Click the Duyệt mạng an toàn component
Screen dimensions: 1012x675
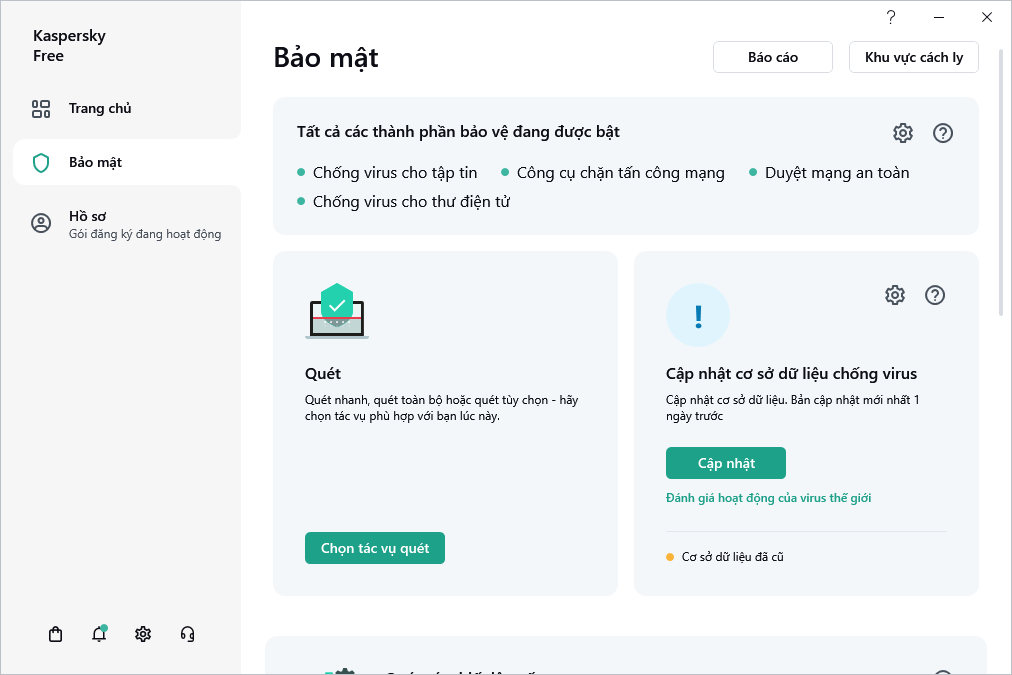[837, 173]
